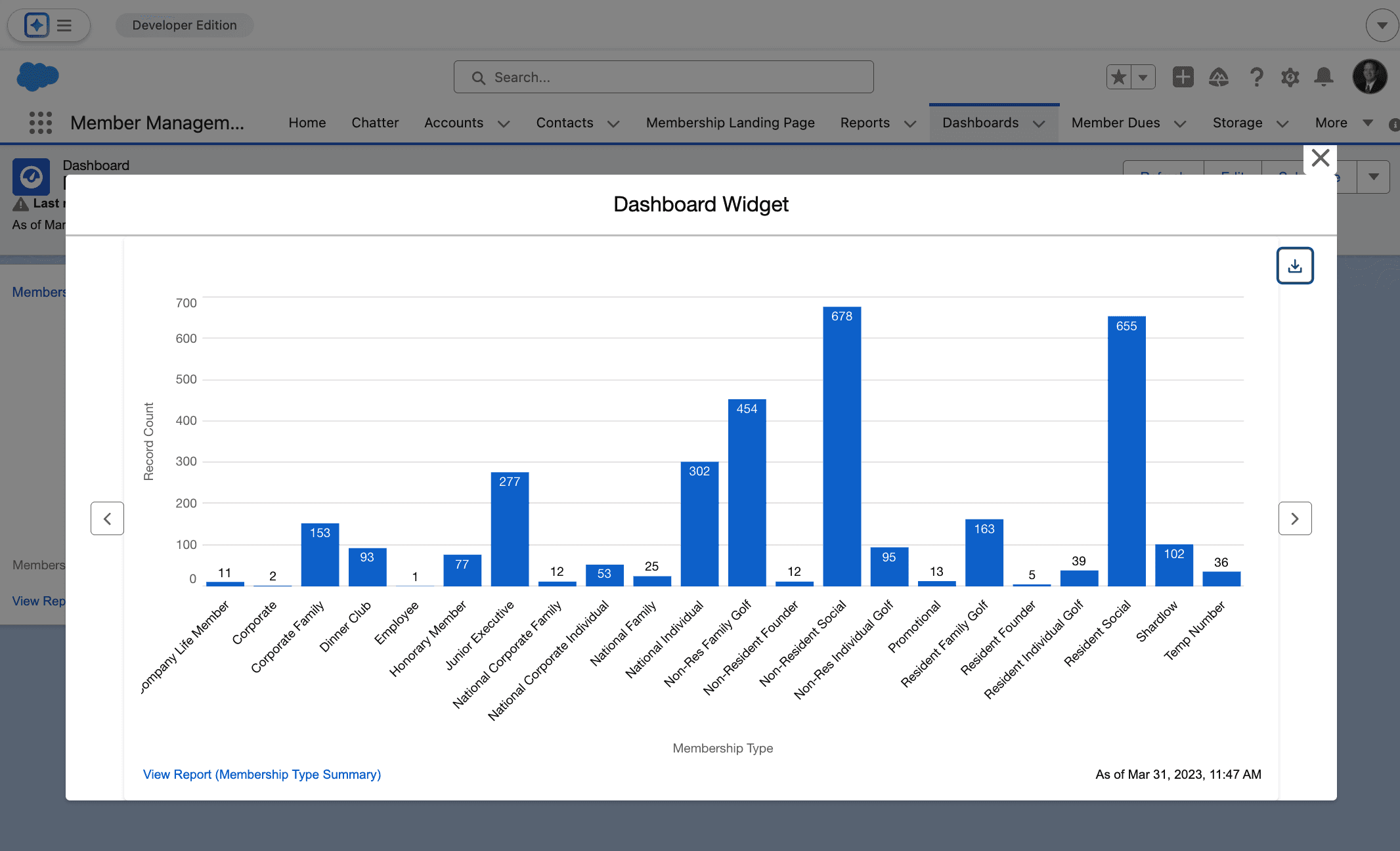
Task: Switch to the Chatter tab
Action: tap(374, 123)
